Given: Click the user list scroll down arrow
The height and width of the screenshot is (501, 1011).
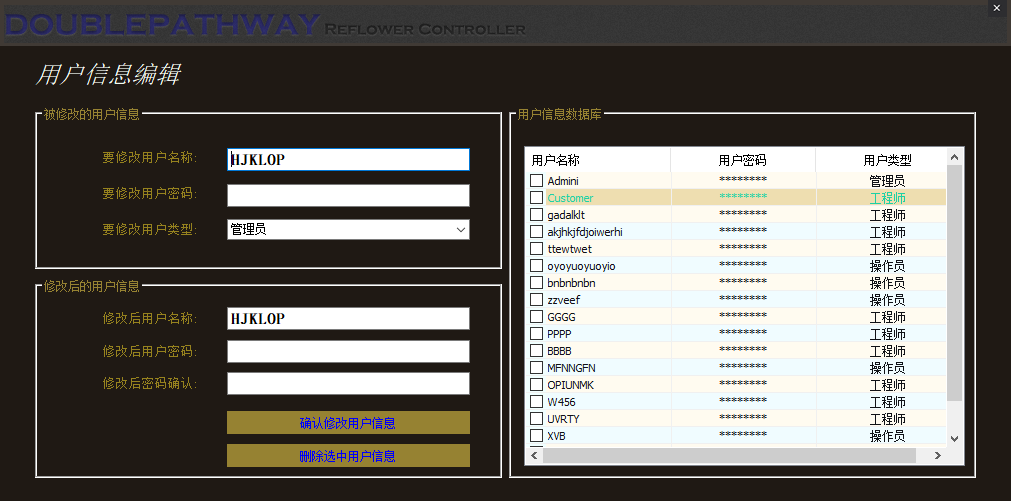Looking at the screenshot, I should pyautogui.click(x=955, y=438).
